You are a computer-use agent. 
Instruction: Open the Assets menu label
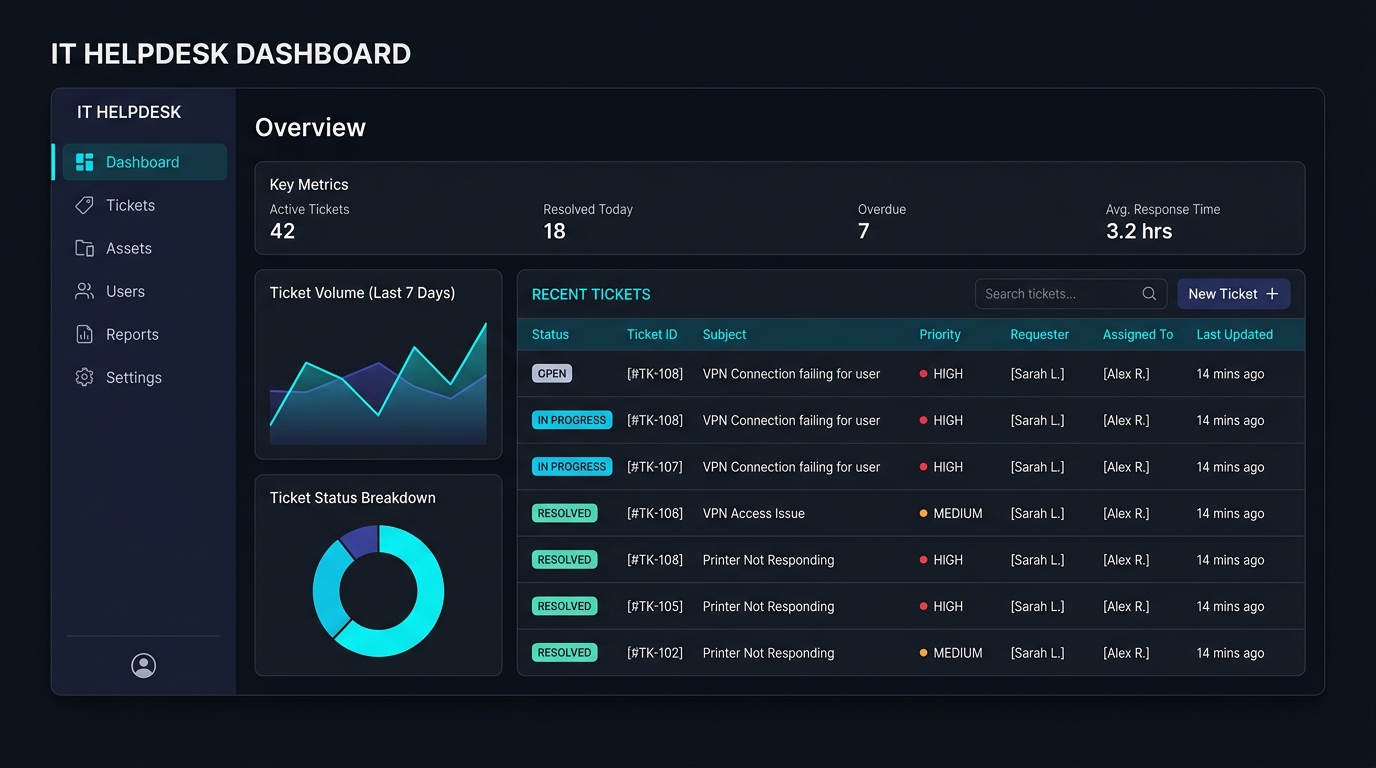129,248
